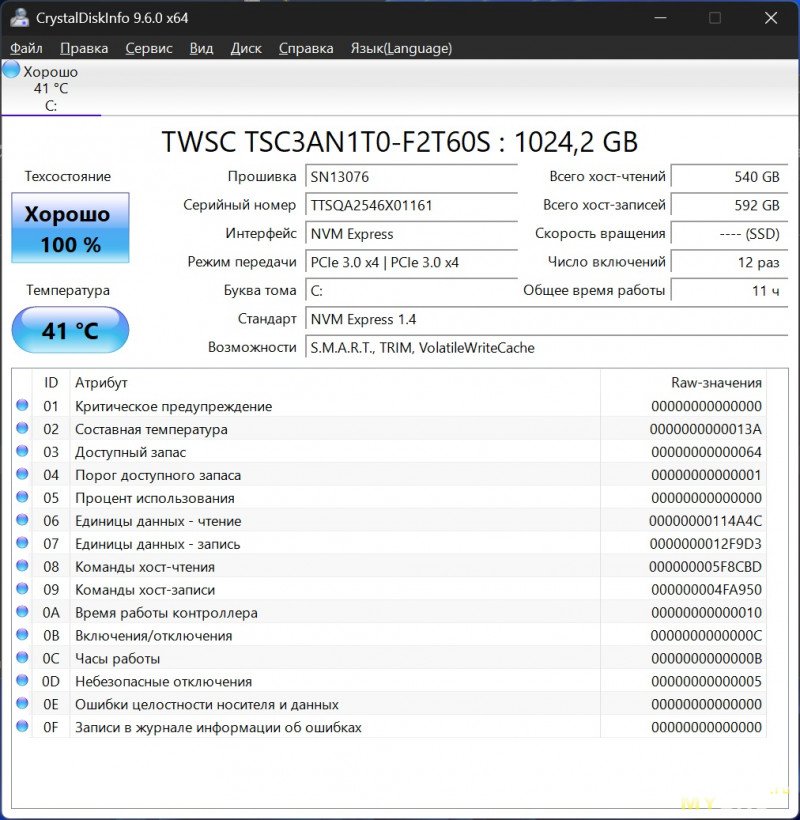Click the serial number field TTSQA2546X01161

pos(411,205)
